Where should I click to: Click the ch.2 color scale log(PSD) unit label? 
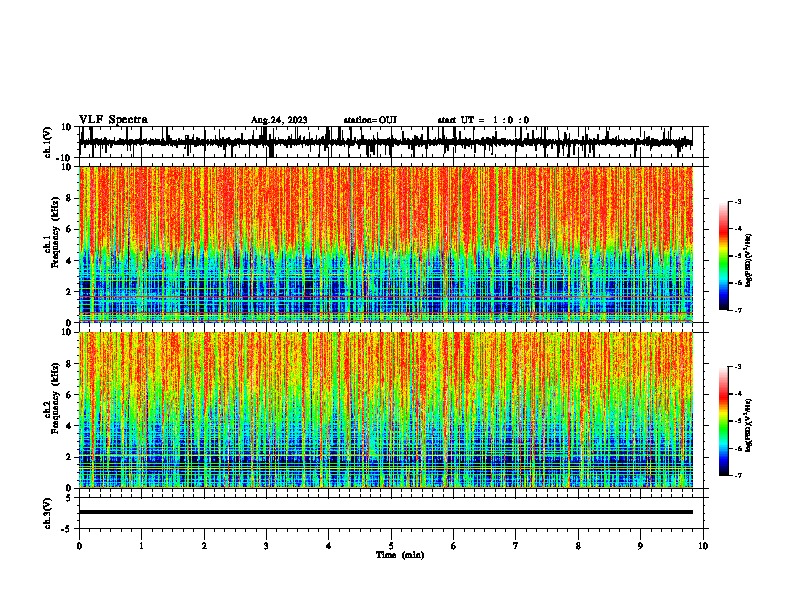749,426
